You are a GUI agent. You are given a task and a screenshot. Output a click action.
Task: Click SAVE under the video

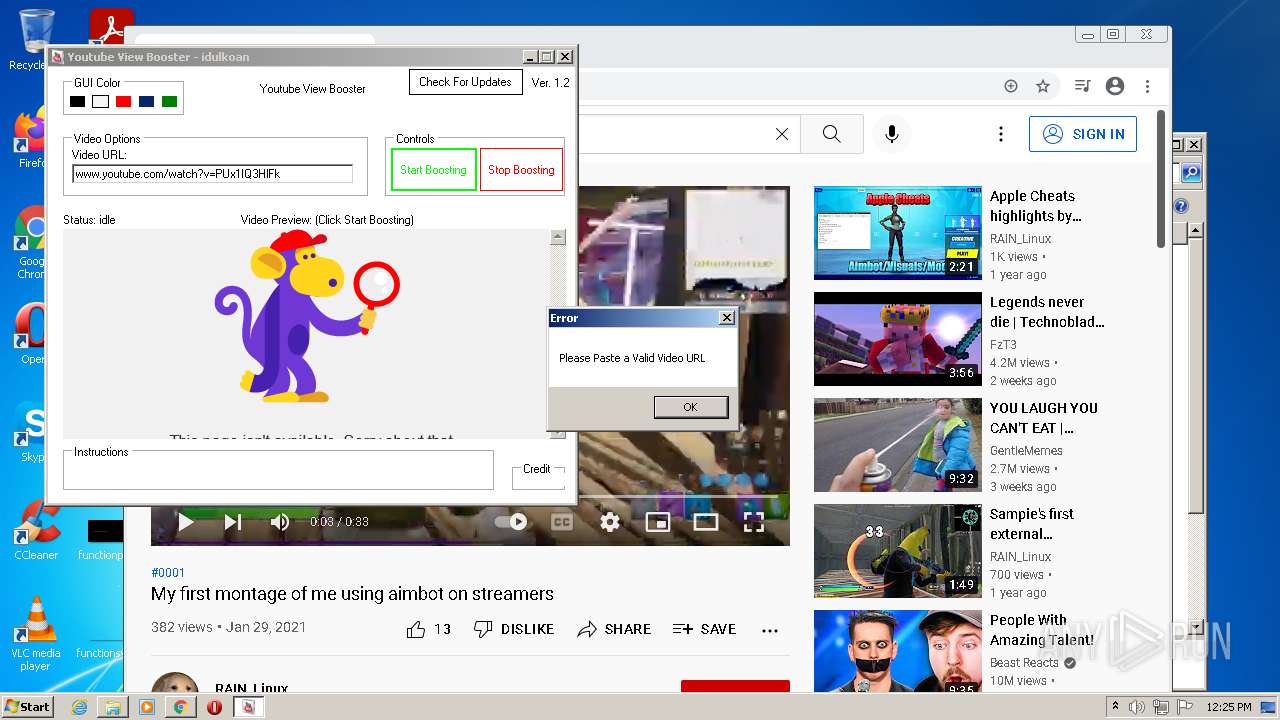(x=704, y=629)
